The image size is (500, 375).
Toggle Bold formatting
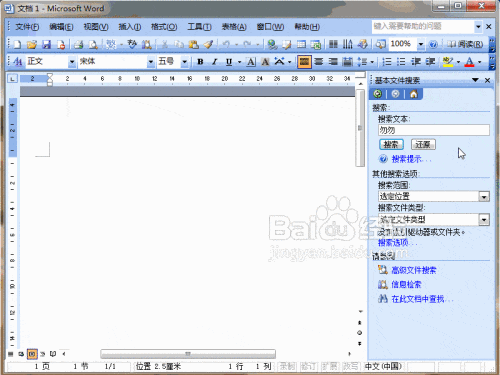(x=200, y=62)
